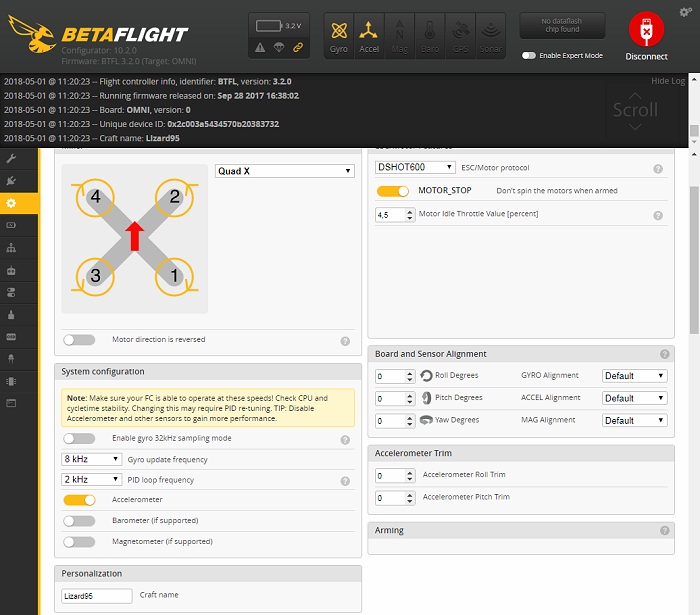Open the Modes switches icon in sidebar
700x615 pixels.
(x=11, y=292)
